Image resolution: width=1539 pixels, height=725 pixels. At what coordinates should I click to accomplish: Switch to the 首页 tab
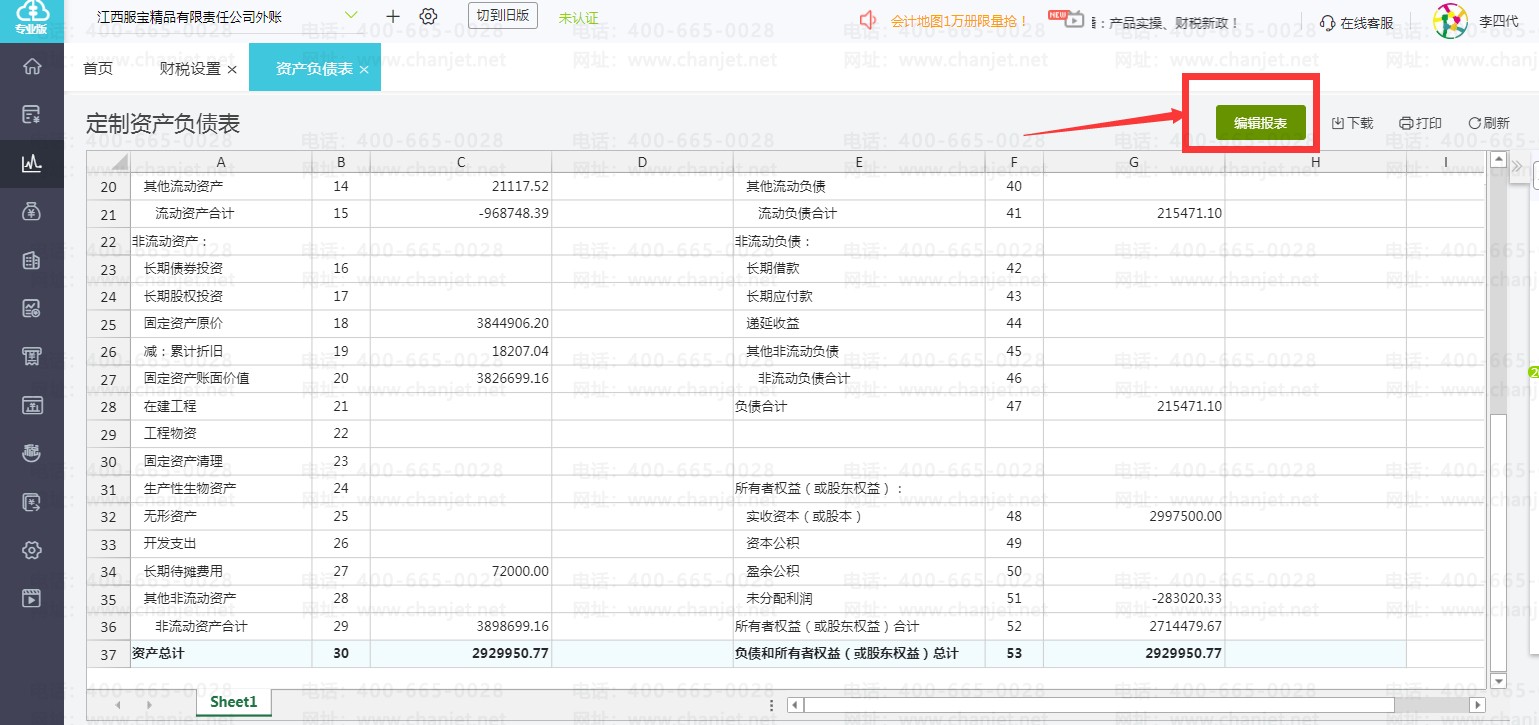coord(98,69)
